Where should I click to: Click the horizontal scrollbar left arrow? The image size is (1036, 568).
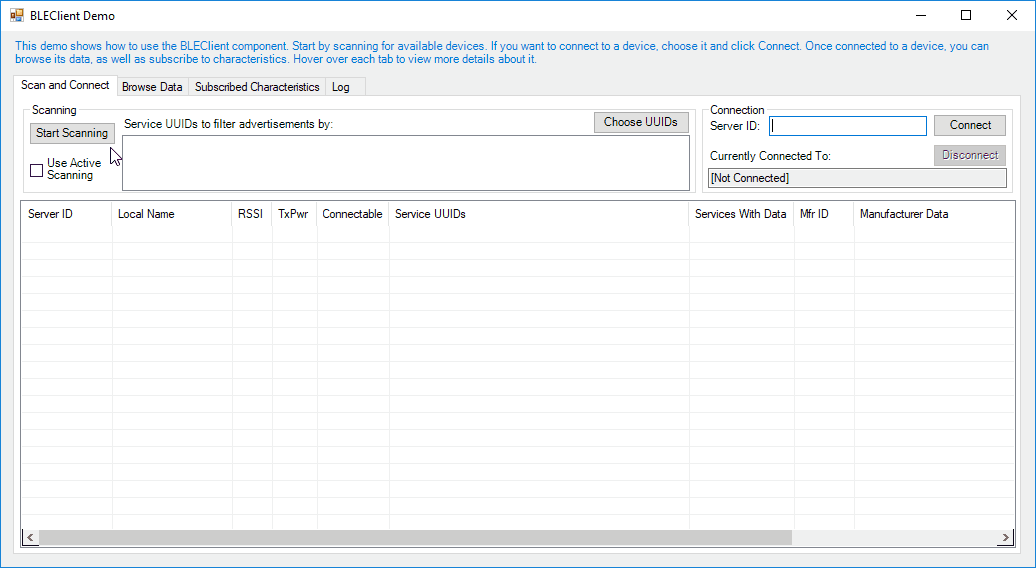pos(30,538)
